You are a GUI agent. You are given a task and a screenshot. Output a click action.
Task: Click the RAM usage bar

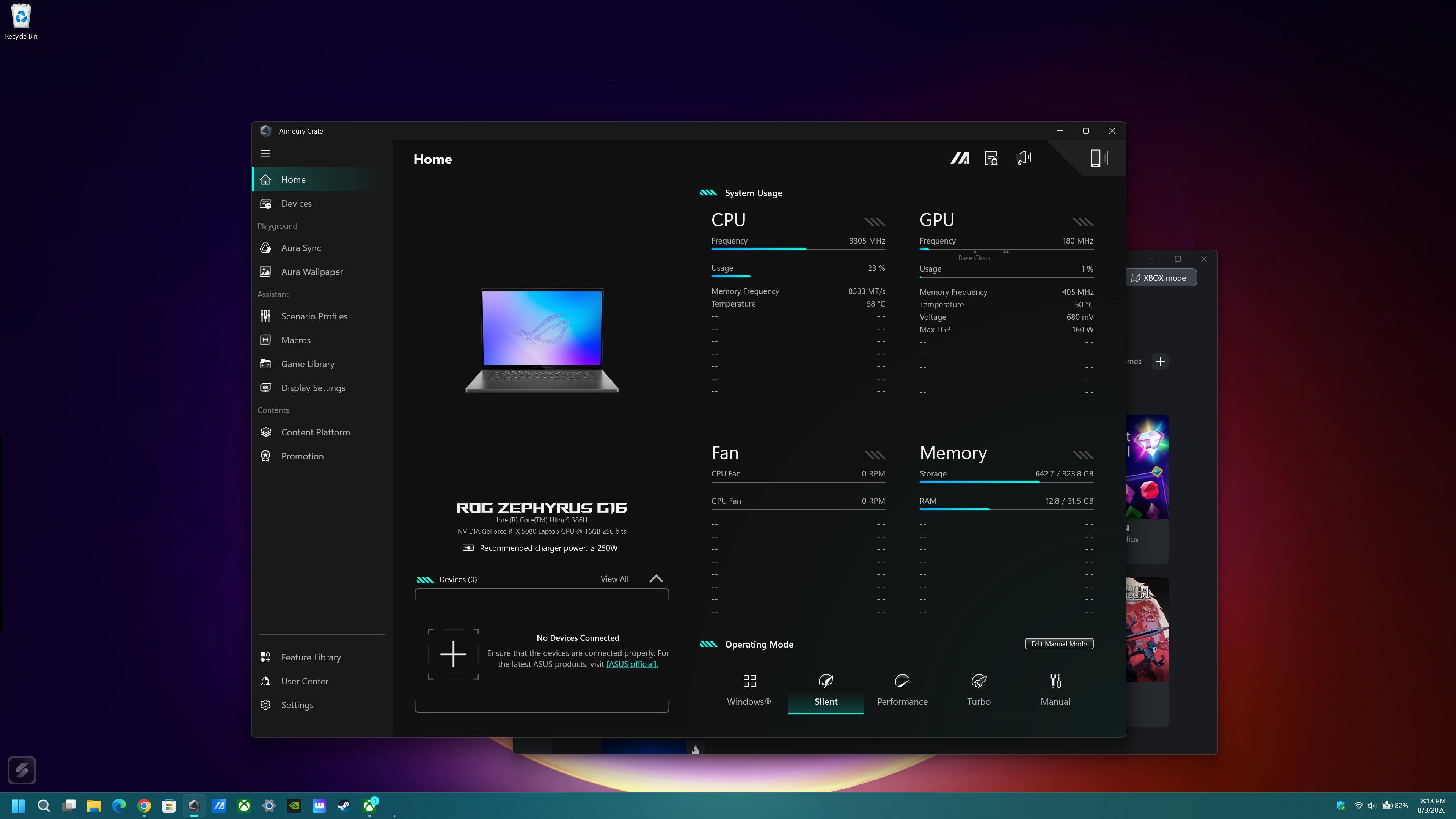coord(1006,509)
